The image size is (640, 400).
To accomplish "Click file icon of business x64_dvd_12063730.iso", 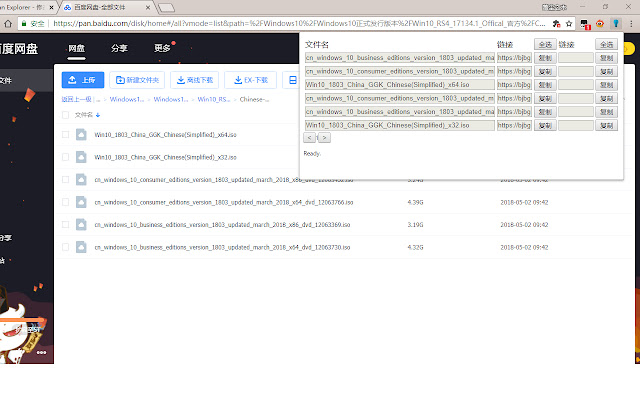I will tap(81, 247).
